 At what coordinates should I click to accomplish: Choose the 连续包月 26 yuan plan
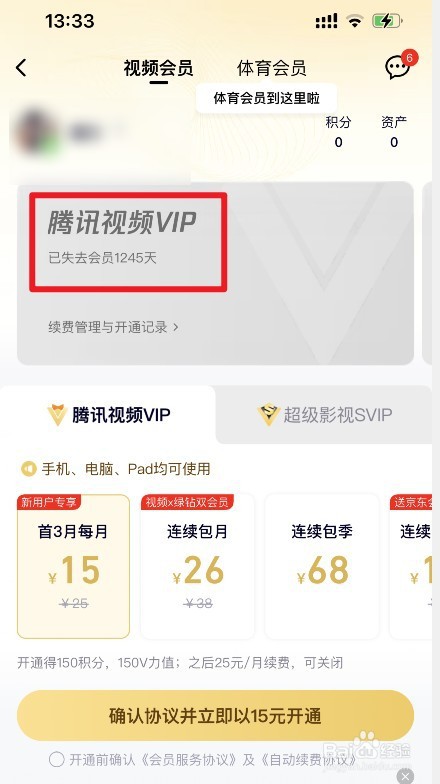tap(198, 566)
